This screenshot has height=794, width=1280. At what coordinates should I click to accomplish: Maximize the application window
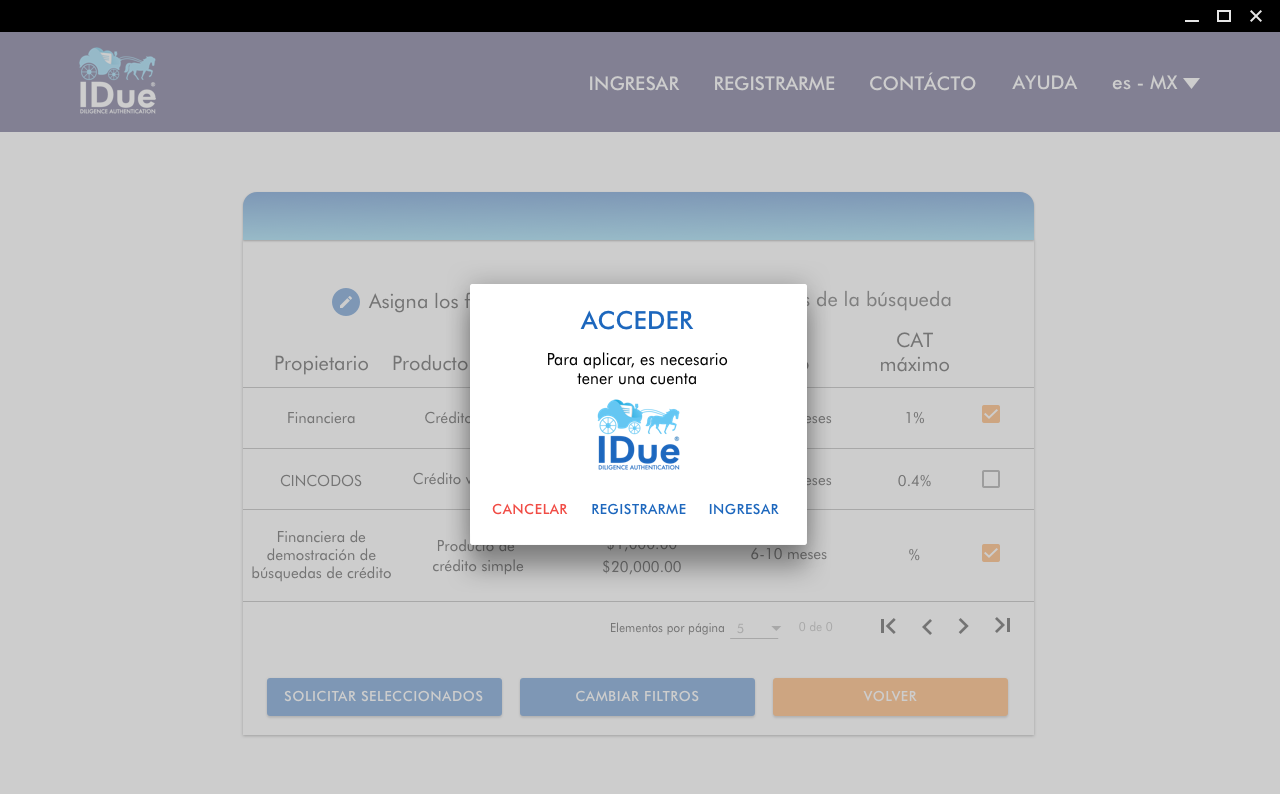[1223, 16]
